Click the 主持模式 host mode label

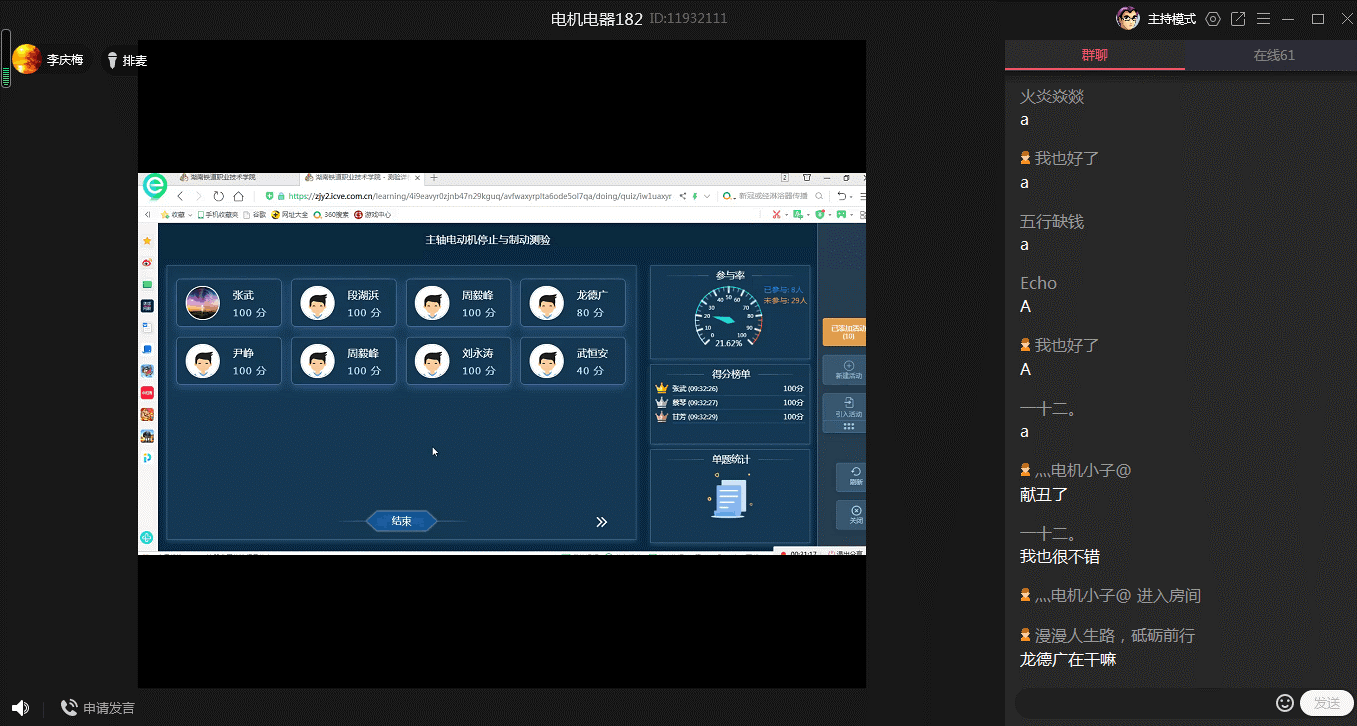1172,19
